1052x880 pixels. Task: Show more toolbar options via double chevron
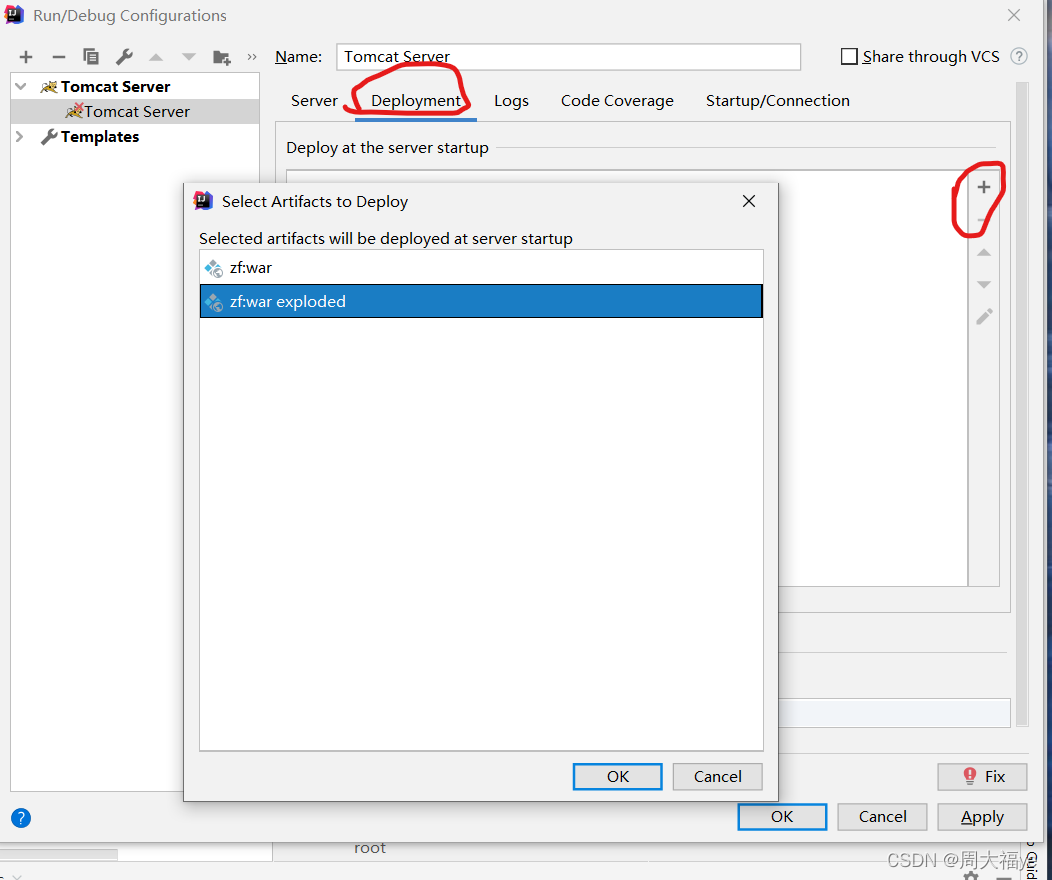[252, 57]
